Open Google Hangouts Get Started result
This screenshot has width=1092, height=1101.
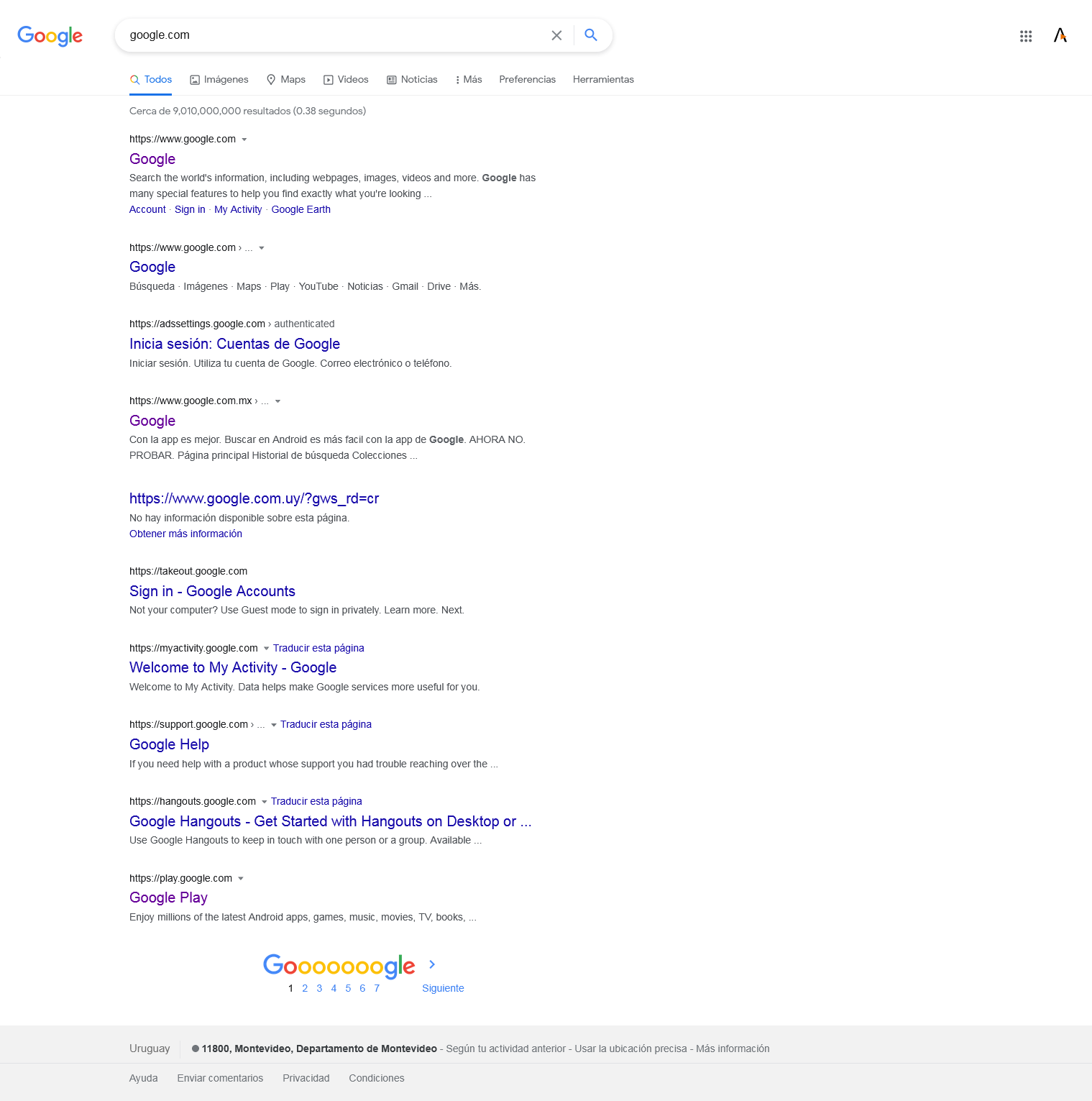point(330,821)
